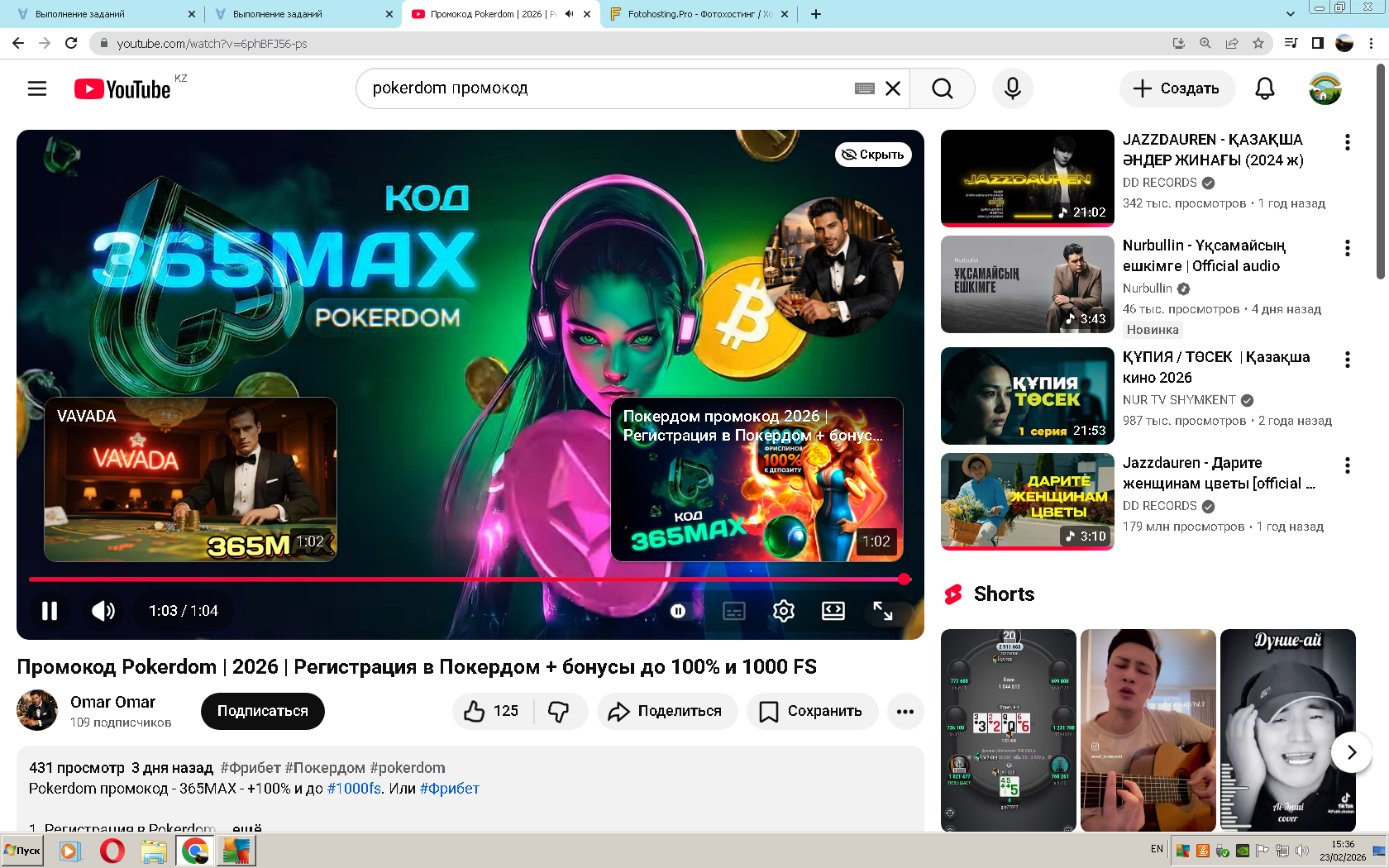Open the VAVADA end-screen video card
Image resolution: width=1389 pixels, height=868 pixels.
[190, 479]
